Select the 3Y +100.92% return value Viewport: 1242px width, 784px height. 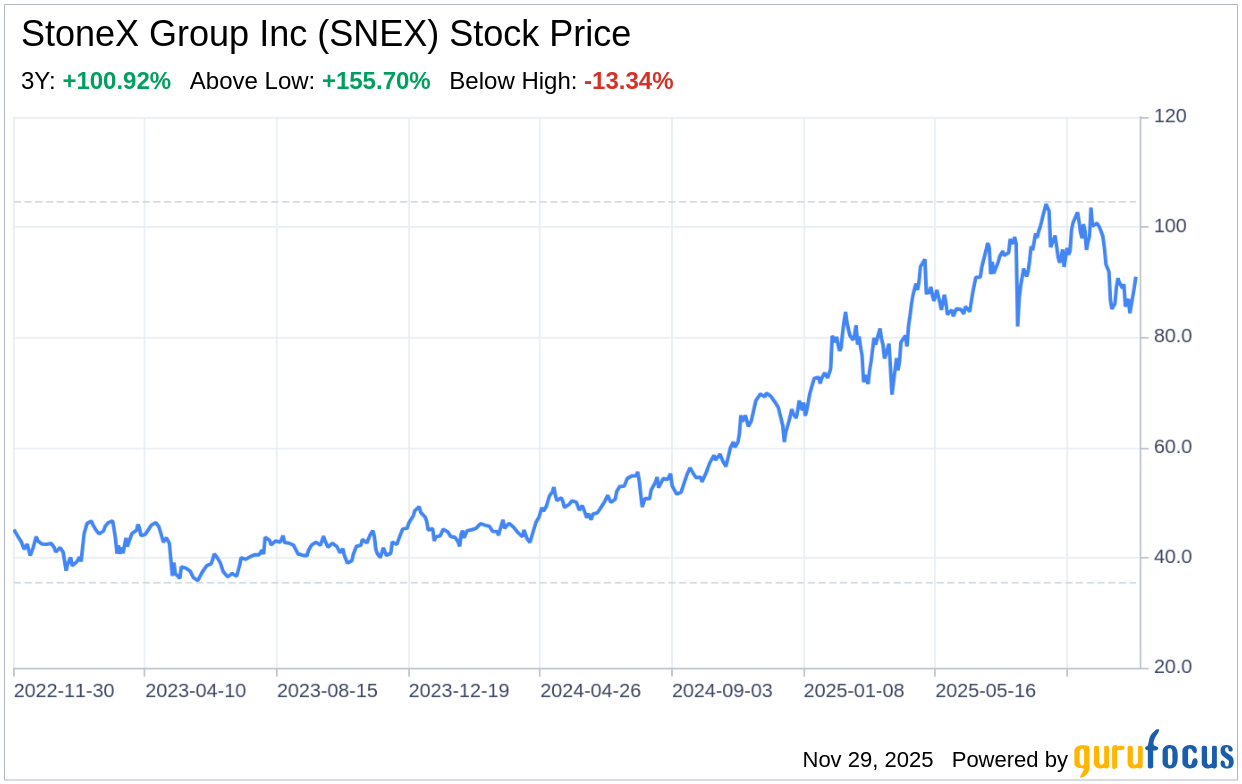click(116, 82)
